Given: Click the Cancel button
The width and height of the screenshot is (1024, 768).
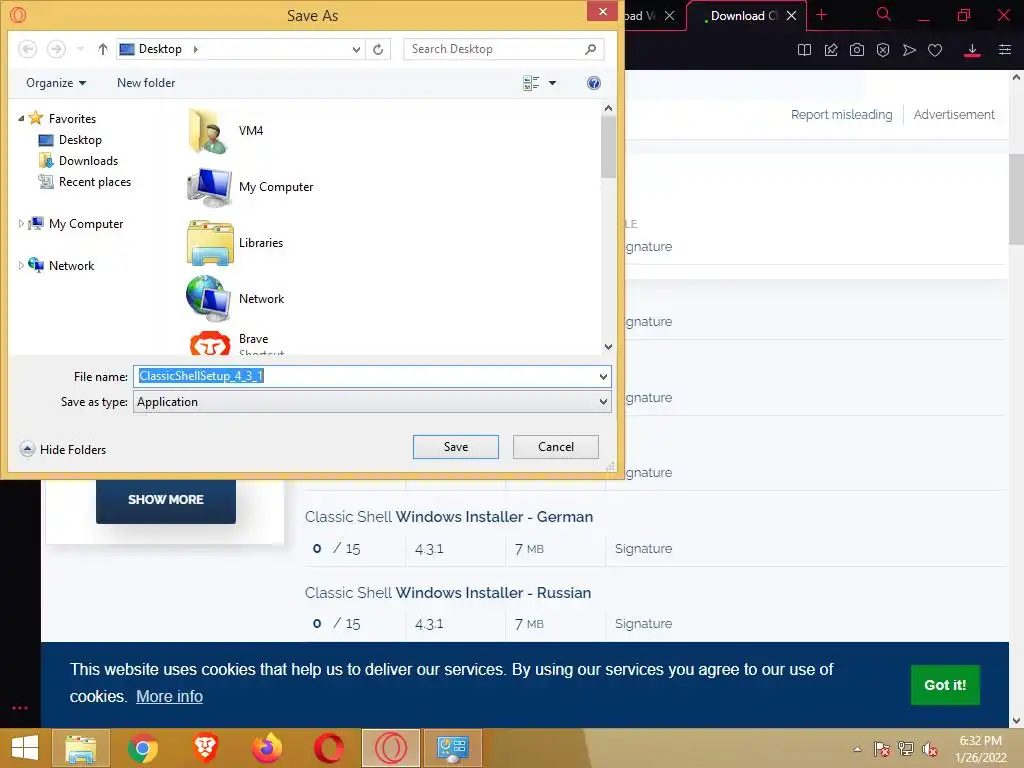Looking at the screenshot, I should (556, 447).
